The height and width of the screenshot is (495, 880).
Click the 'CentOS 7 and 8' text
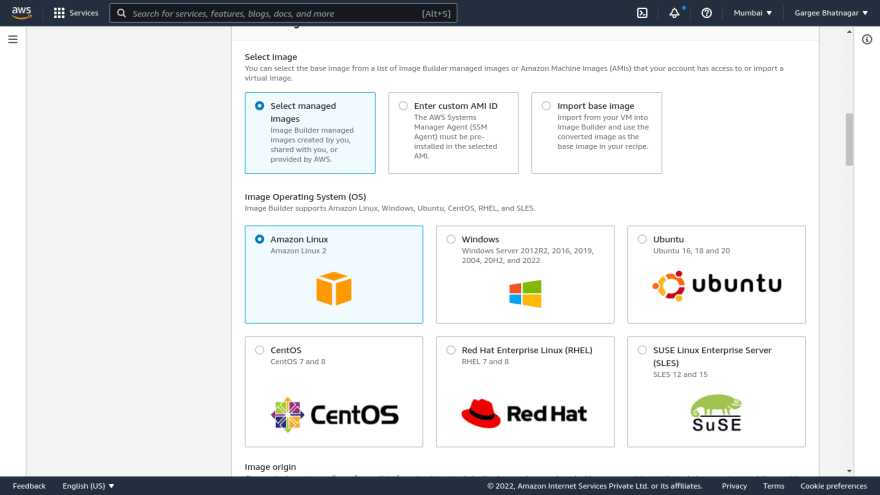298,361
